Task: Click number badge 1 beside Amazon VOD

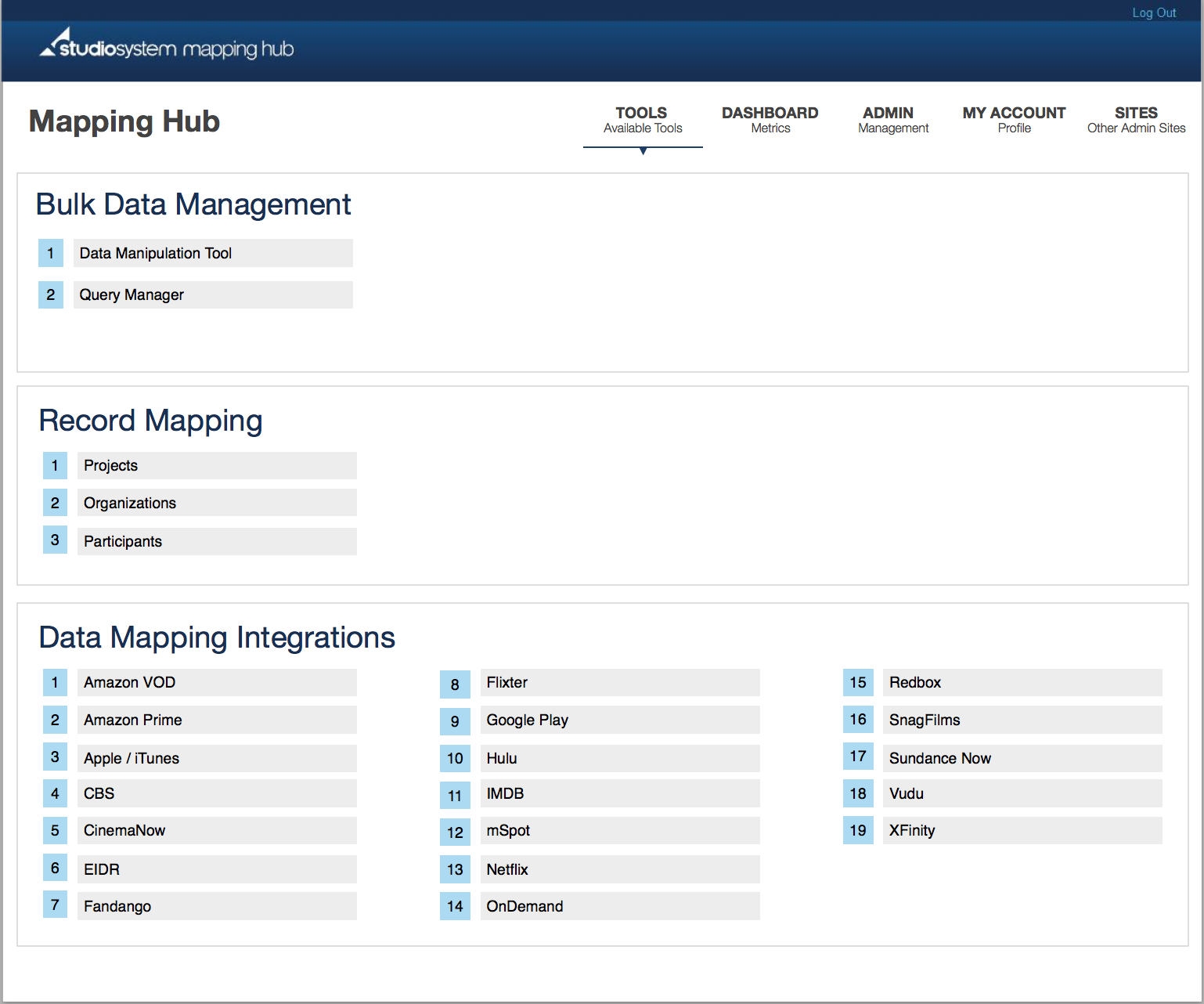Action: pos(55,682)
